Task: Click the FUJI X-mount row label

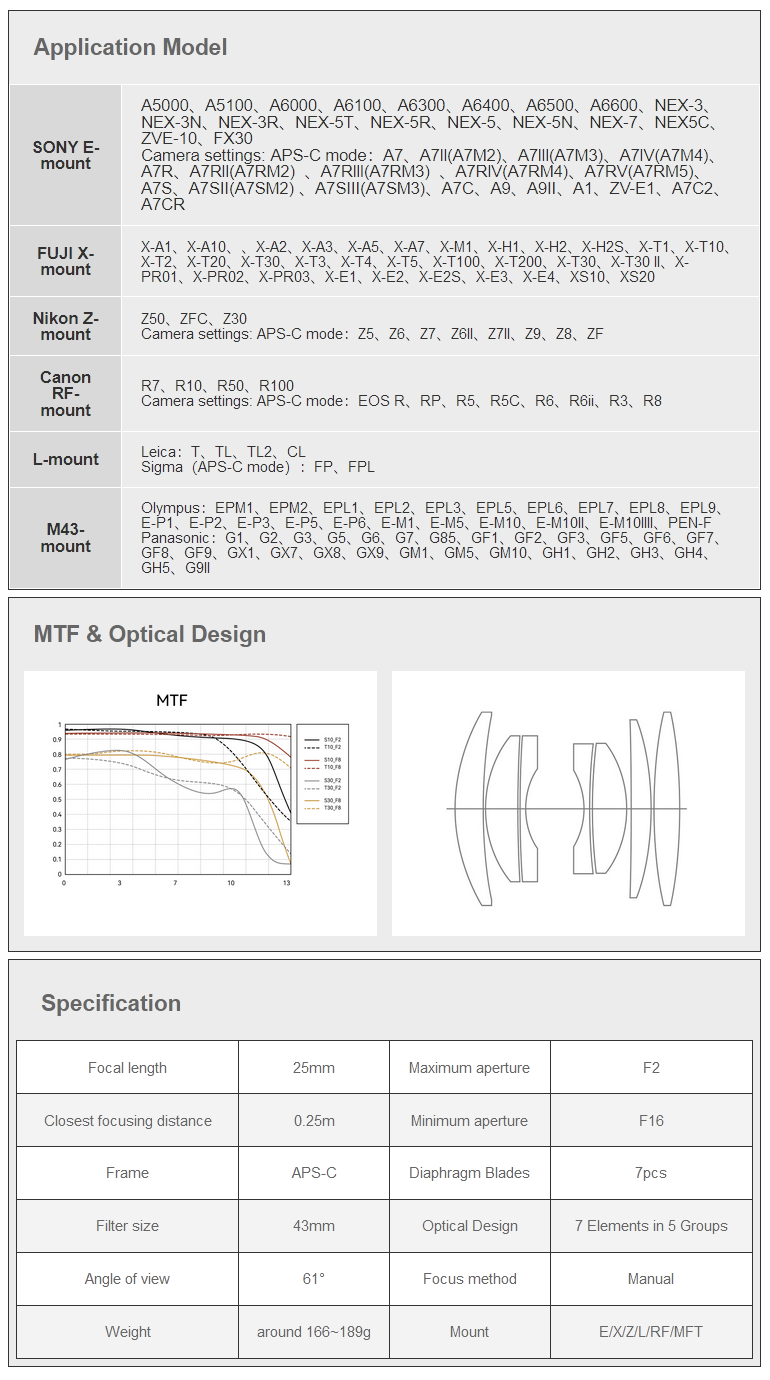Action: point(66,261)
